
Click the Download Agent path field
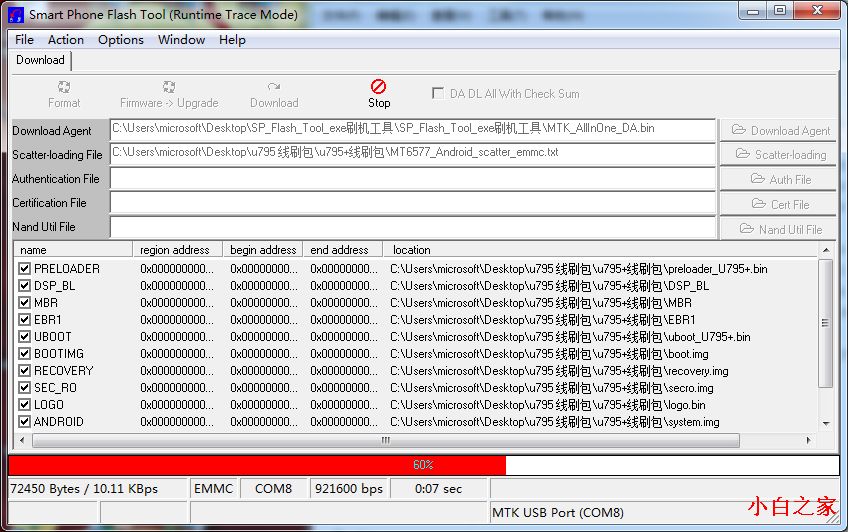click(413, 130)
